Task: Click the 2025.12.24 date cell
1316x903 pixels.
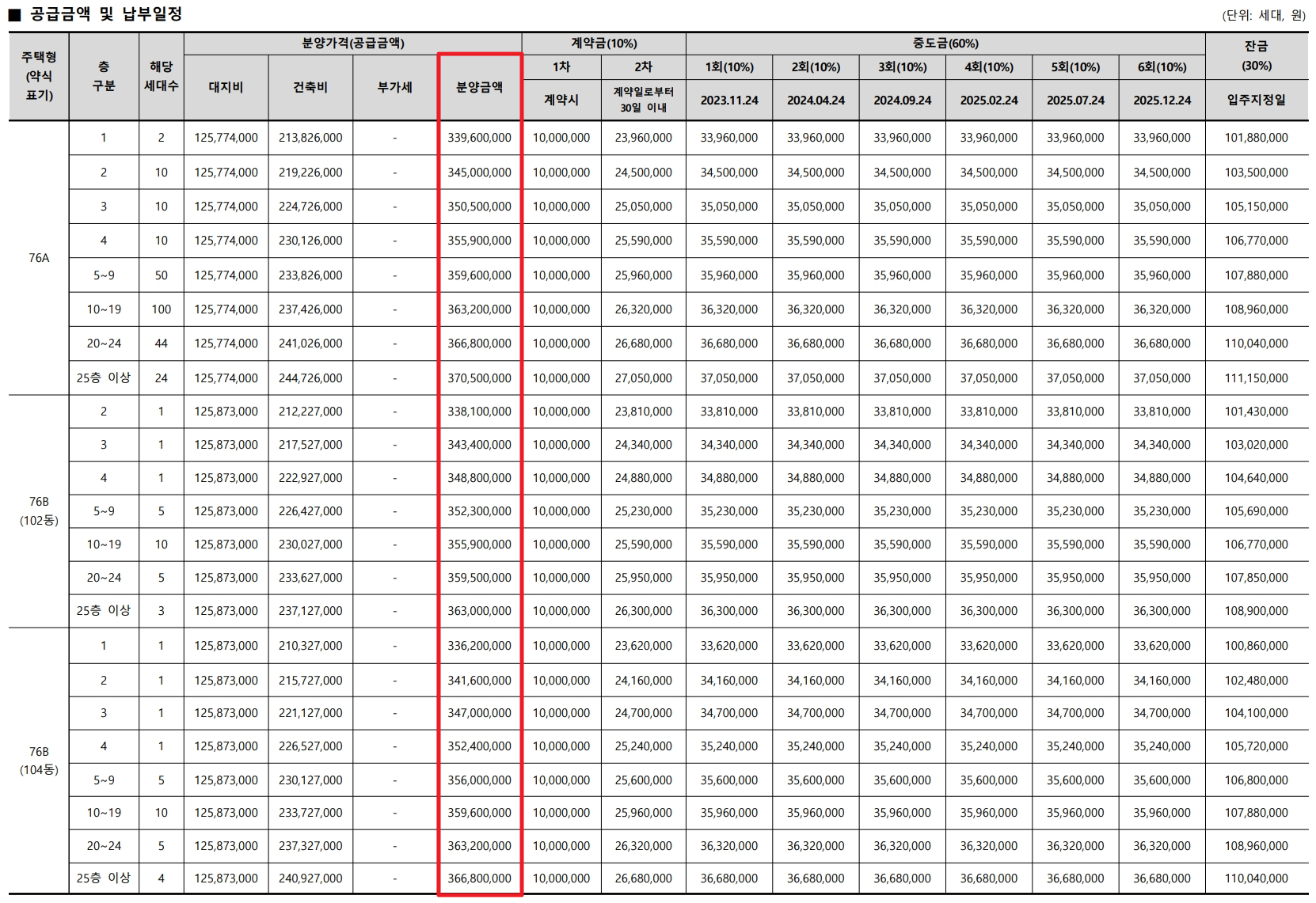Action: point(1162,101)
